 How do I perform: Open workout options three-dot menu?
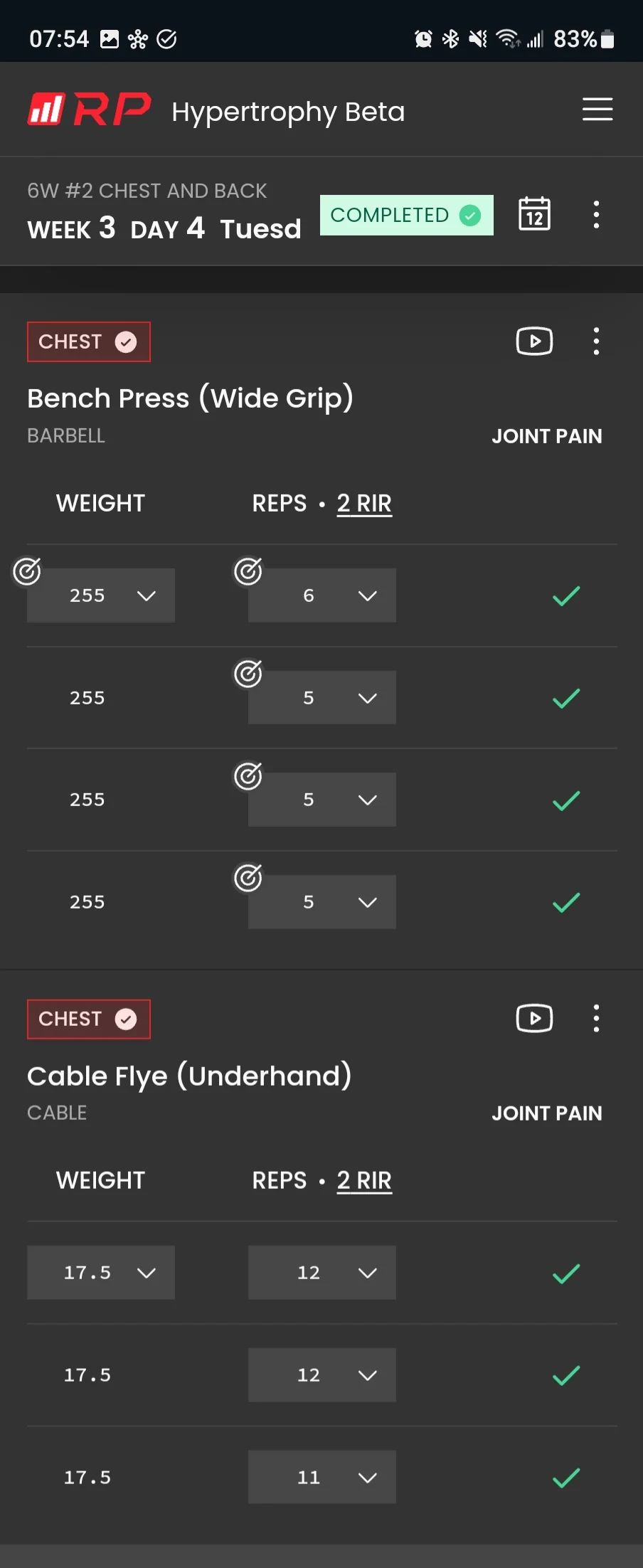point(596,214)
